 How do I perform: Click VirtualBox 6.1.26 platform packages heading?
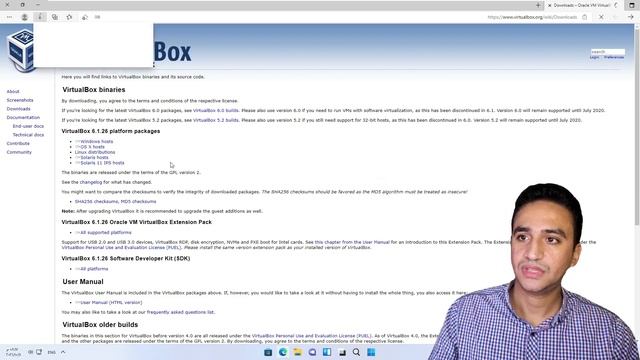(111, 131)
